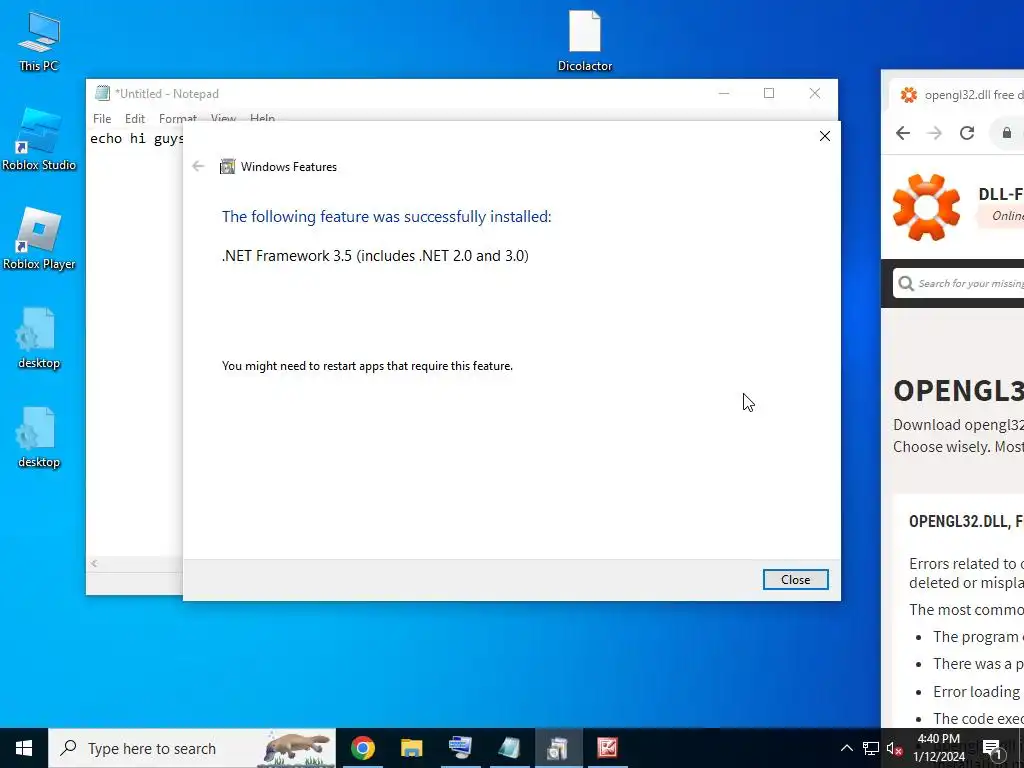Click the back arrow in Windows Features
This screenshot has height=768, width=1024.
pos(199,167)
